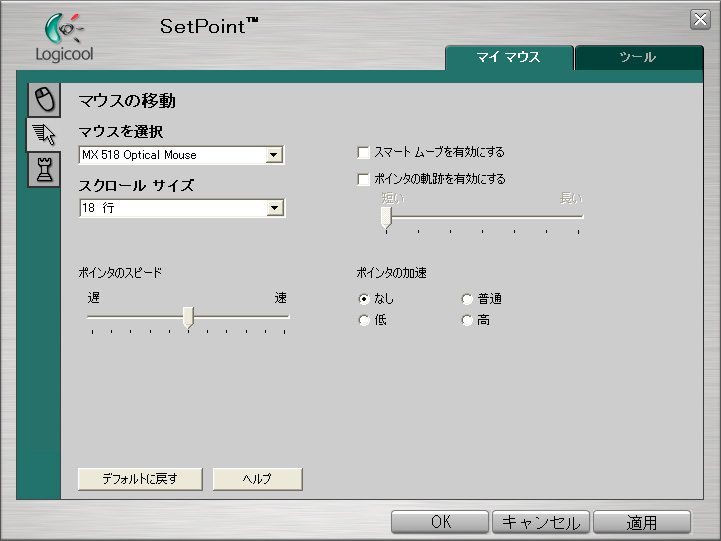721x541 pixels.
Task: Switch to the ツール tab
Action: [x=639, y=57]
